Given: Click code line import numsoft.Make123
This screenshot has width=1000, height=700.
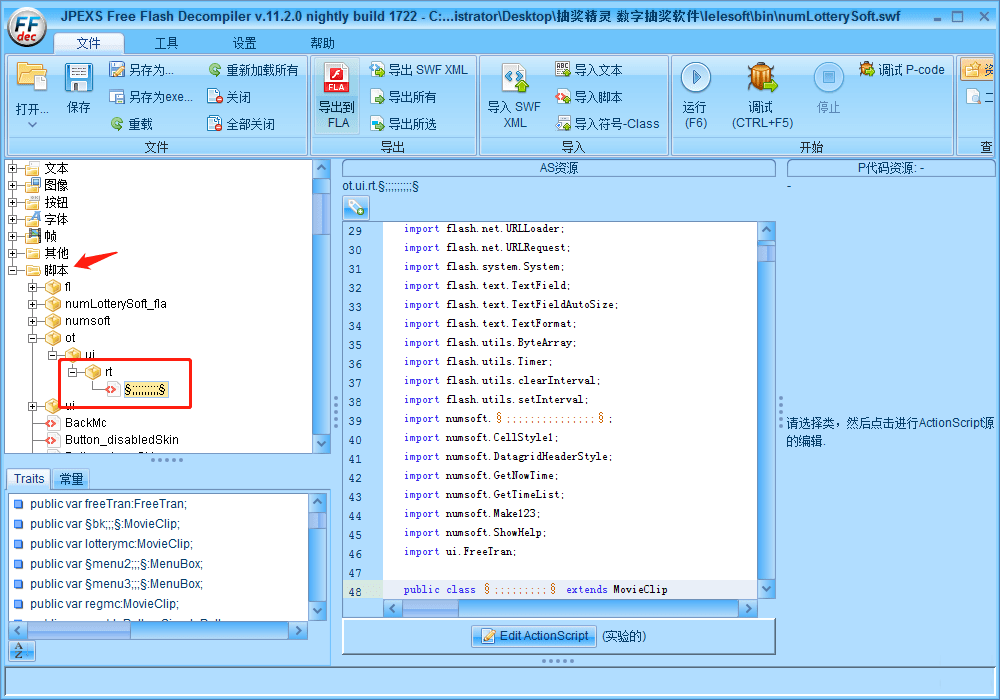Looking at the screenshot, I should (x=472, y=513).
